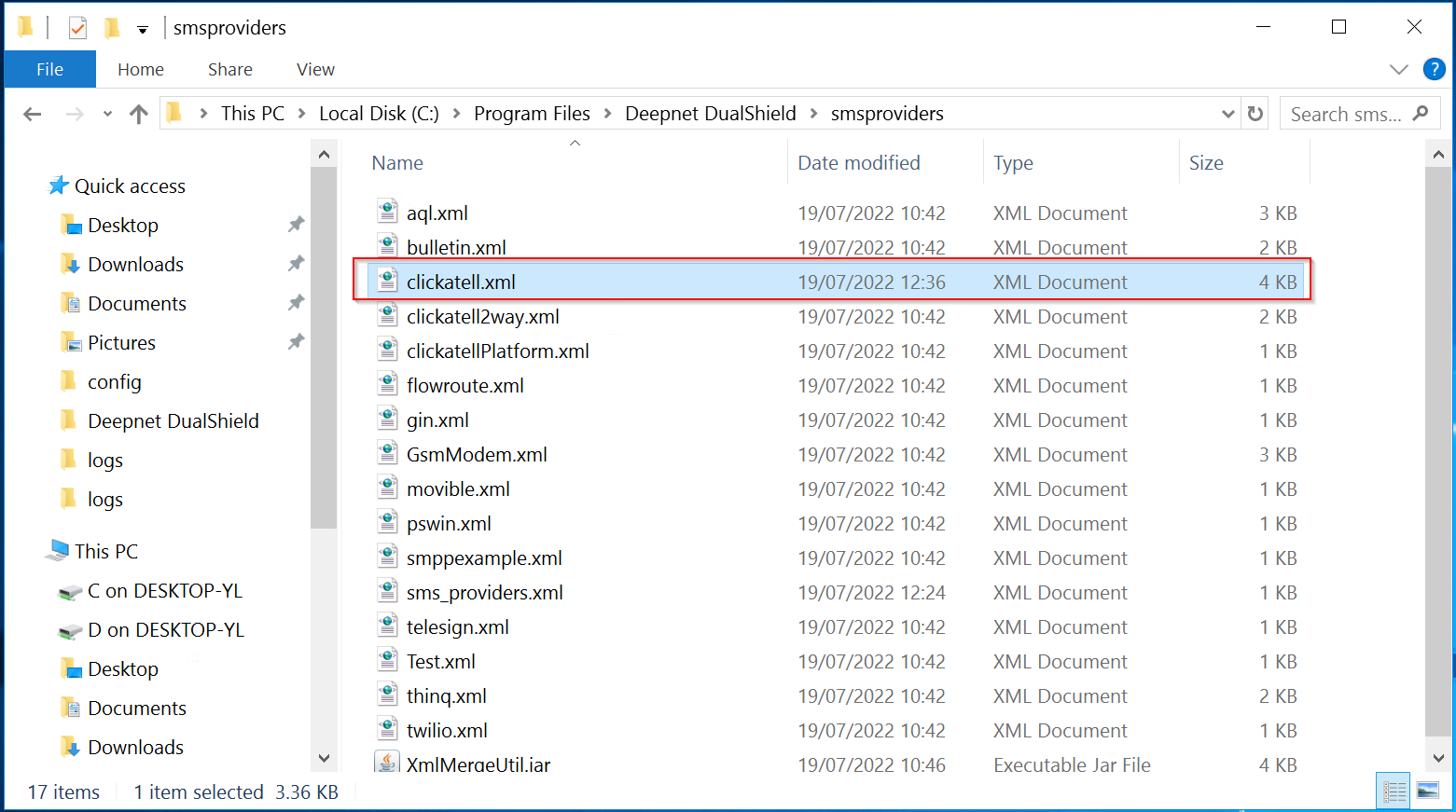Open the recent locations dropdown

tap(107, 114)
